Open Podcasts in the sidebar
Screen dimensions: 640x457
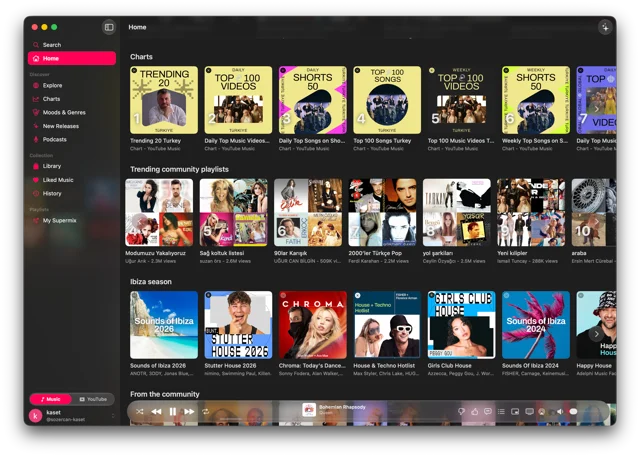pos(72,140)
